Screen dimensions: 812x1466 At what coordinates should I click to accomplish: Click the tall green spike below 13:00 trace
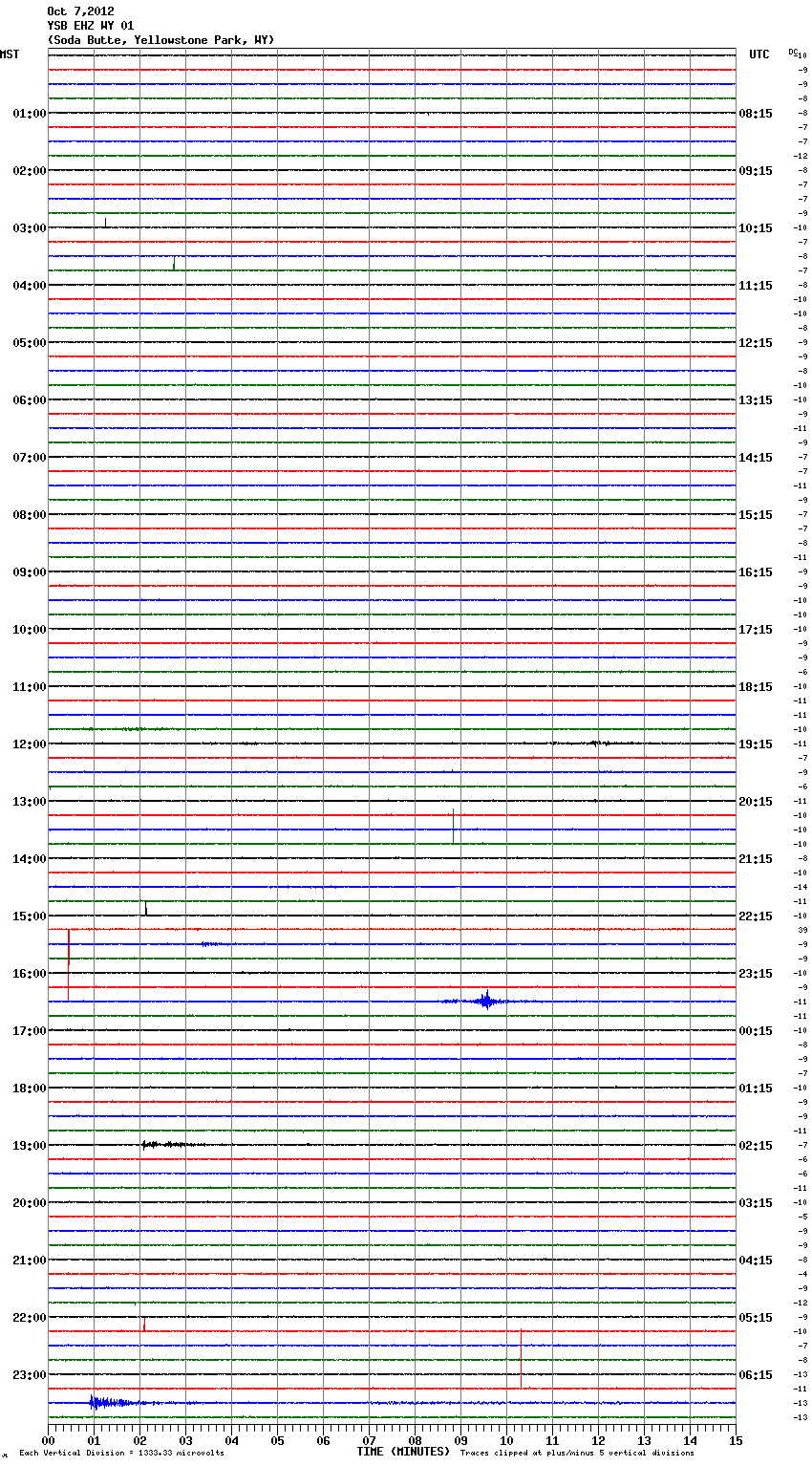(453, 826)
